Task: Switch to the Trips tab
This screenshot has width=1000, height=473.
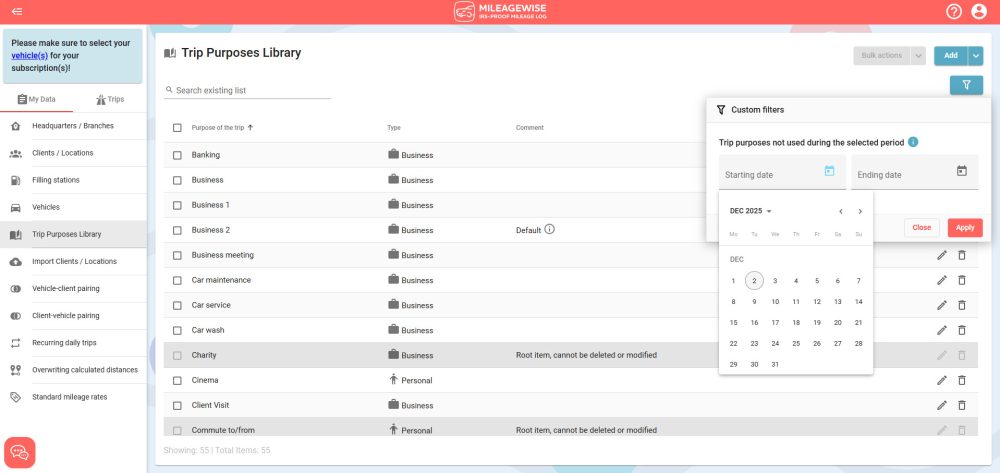Action: (110, 99)
